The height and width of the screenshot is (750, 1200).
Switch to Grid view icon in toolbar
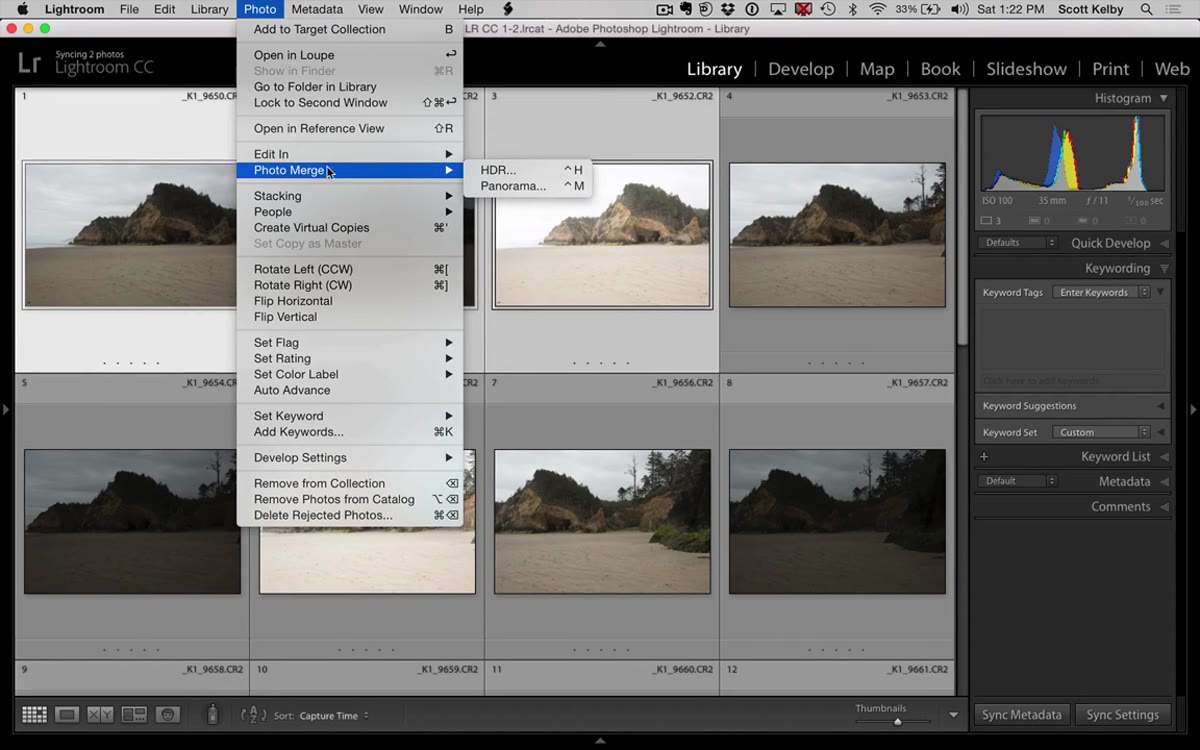(x=35, y=715)
